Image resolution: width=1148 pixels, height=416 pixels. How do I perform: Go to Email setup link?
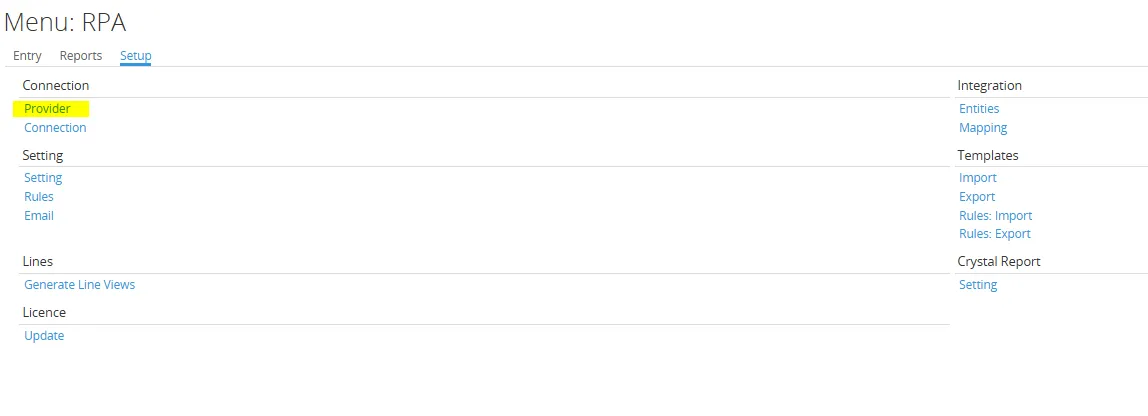[x=39, y=216]
